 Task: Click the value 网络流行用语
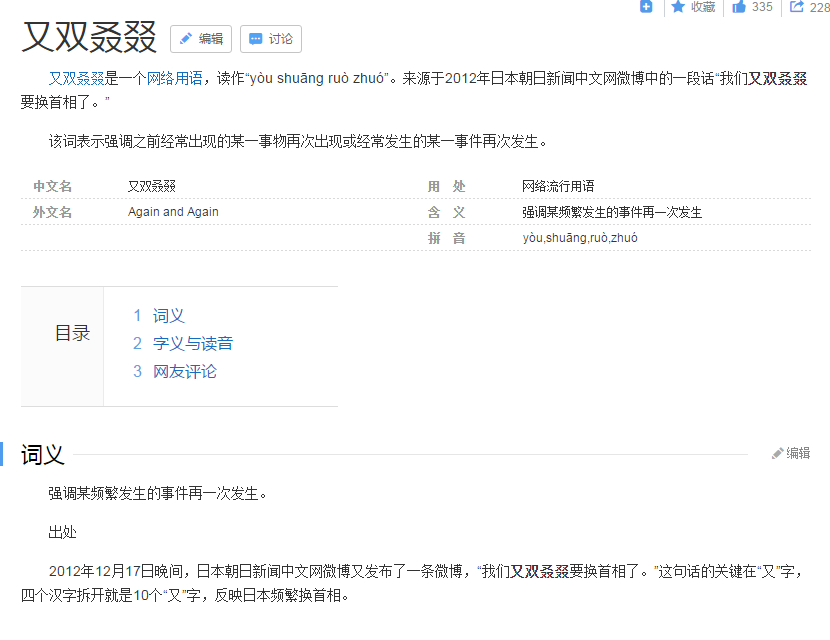pos(558,186)
